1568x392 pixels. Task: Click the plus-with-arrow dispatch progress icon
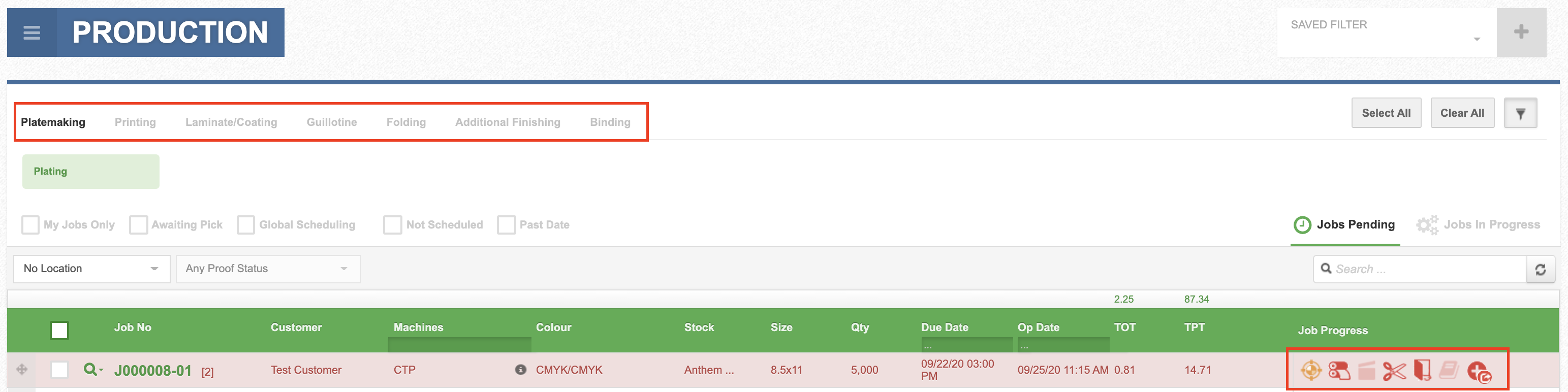(x=1479, y=371)
